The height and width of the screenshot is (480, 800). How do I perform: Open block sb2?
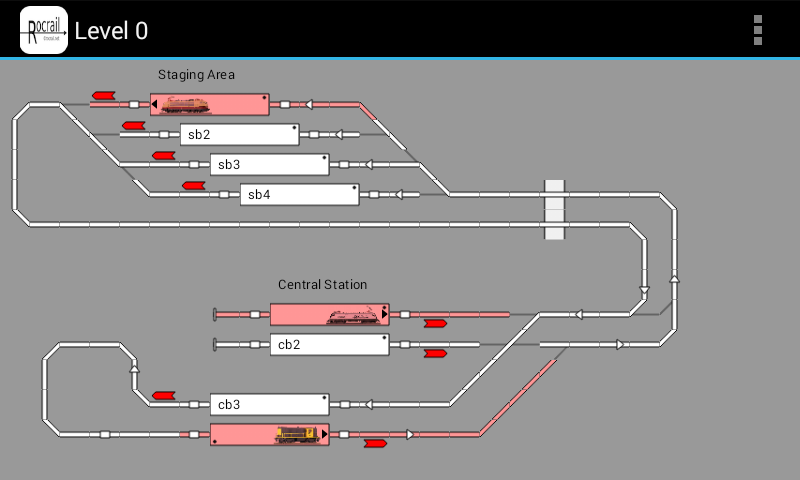coord(239,134)
